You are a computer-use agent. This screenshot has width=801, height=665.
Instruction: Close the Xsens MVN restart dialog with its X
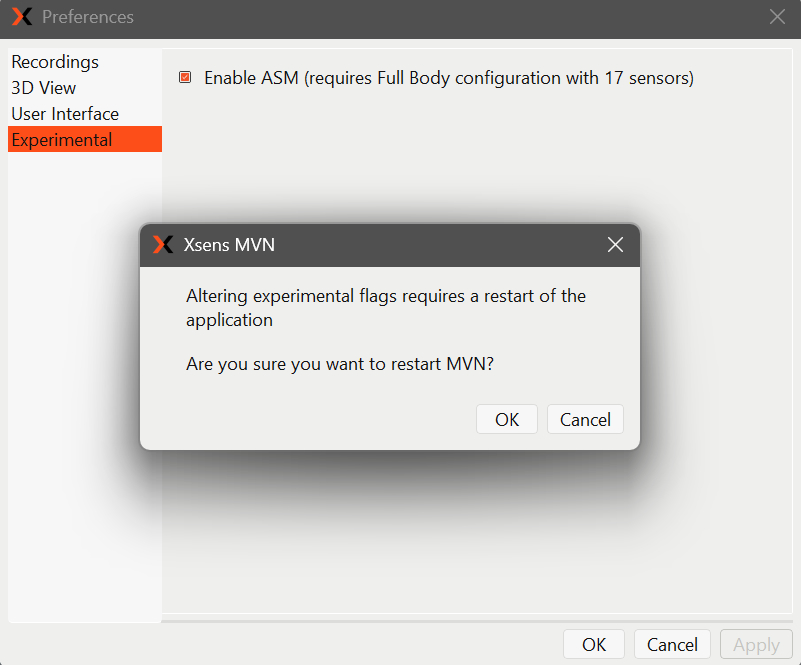[x=615, y=244]
